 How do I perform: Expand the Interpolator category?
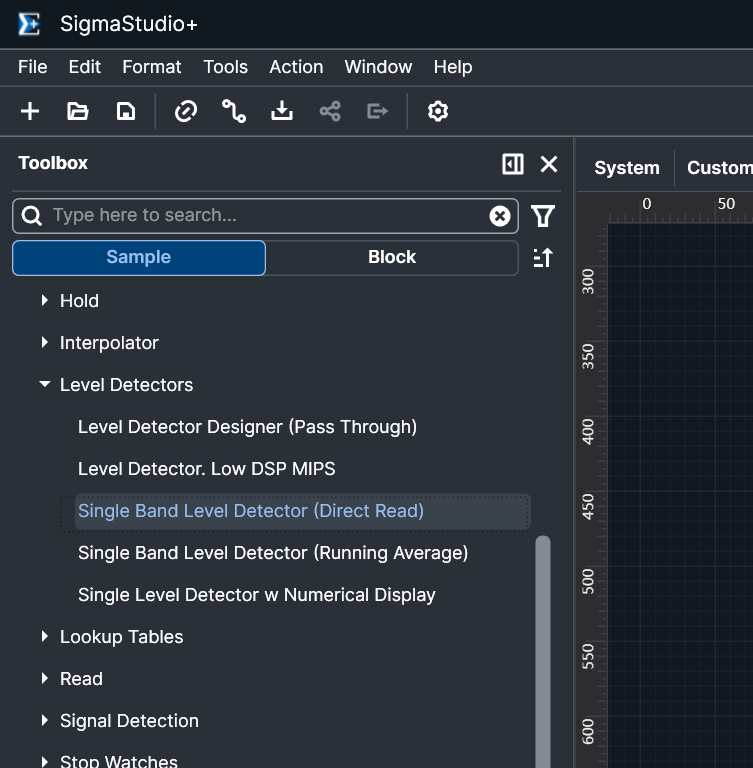(x=45, y=342)
